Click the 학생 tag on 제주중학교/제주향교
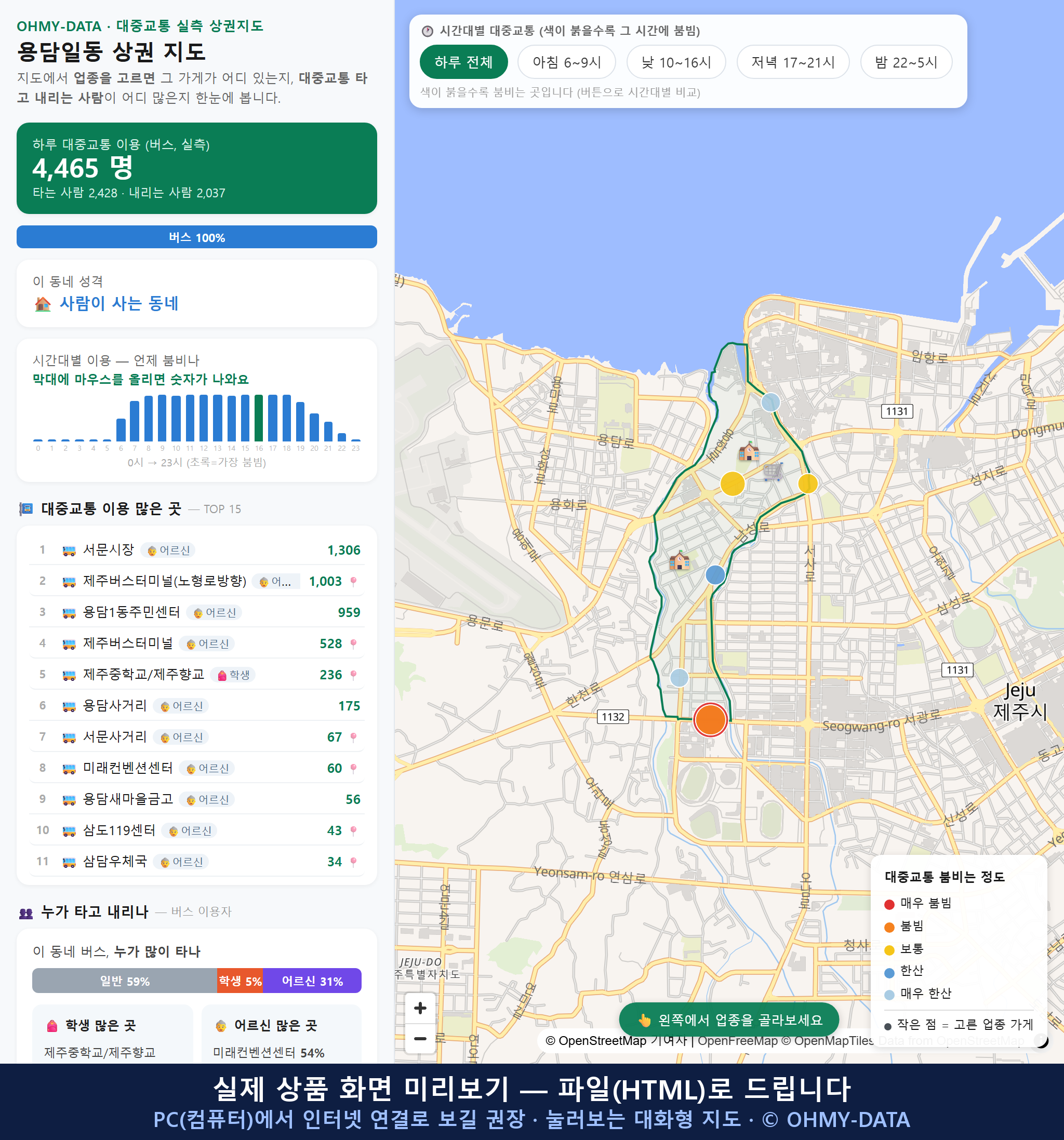This screenshot has height=1140, width=1064. click(233, 675)
